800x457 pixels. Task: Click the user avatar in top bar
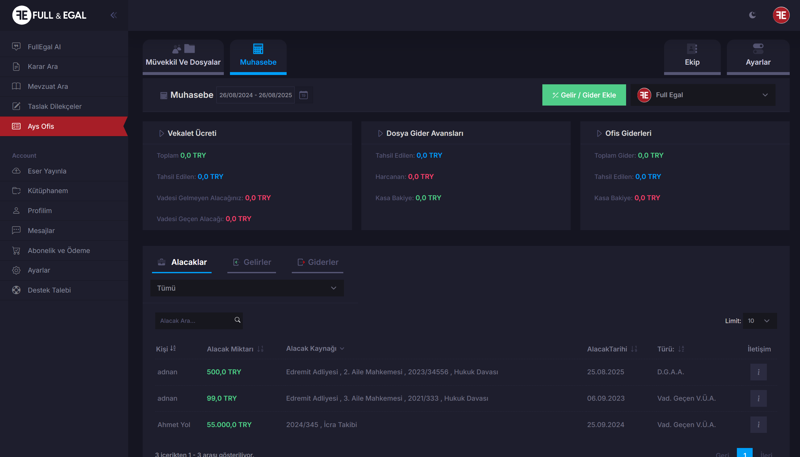(781, 15)
